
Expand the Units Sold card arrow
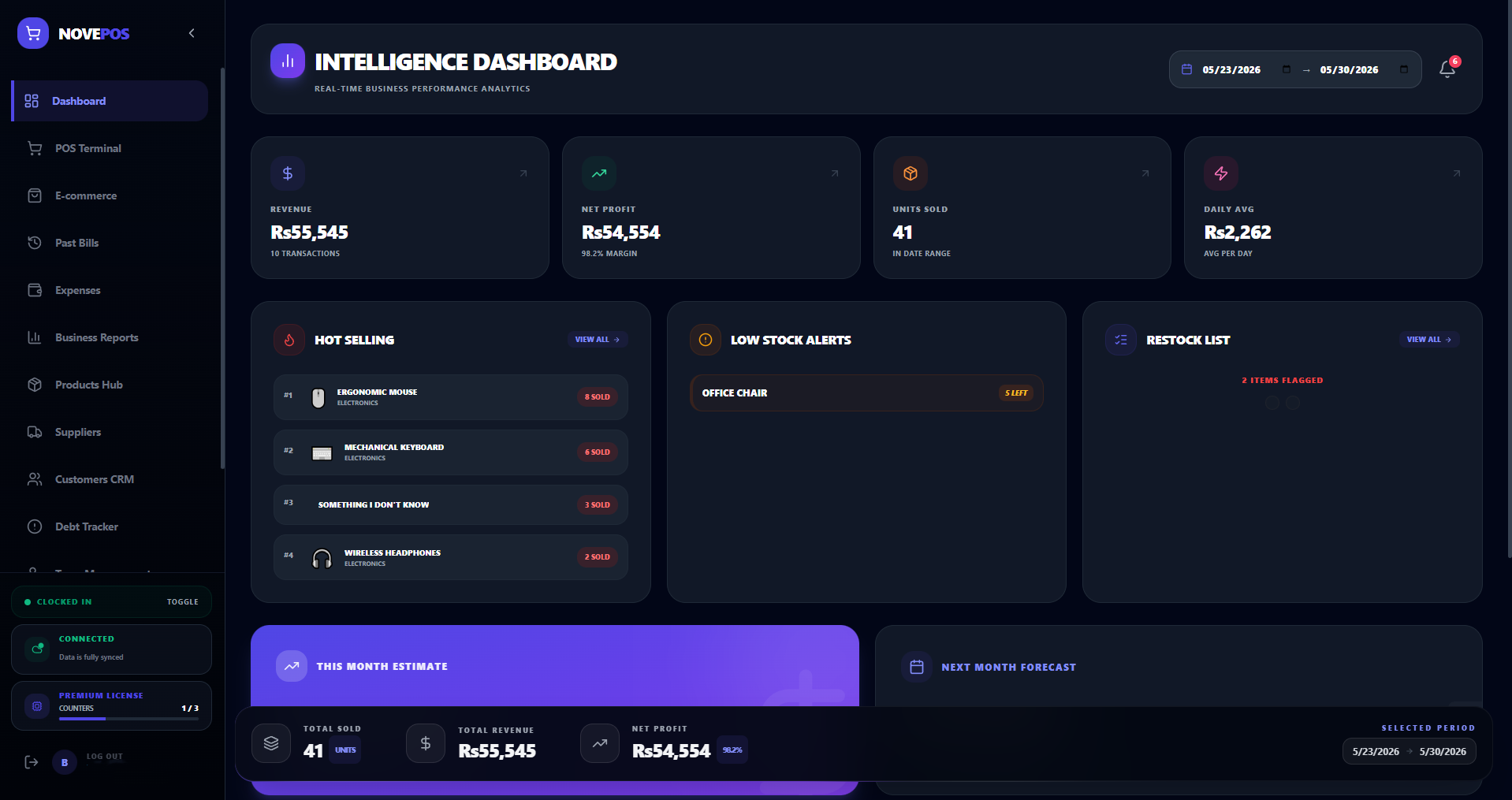(1145, 173)
